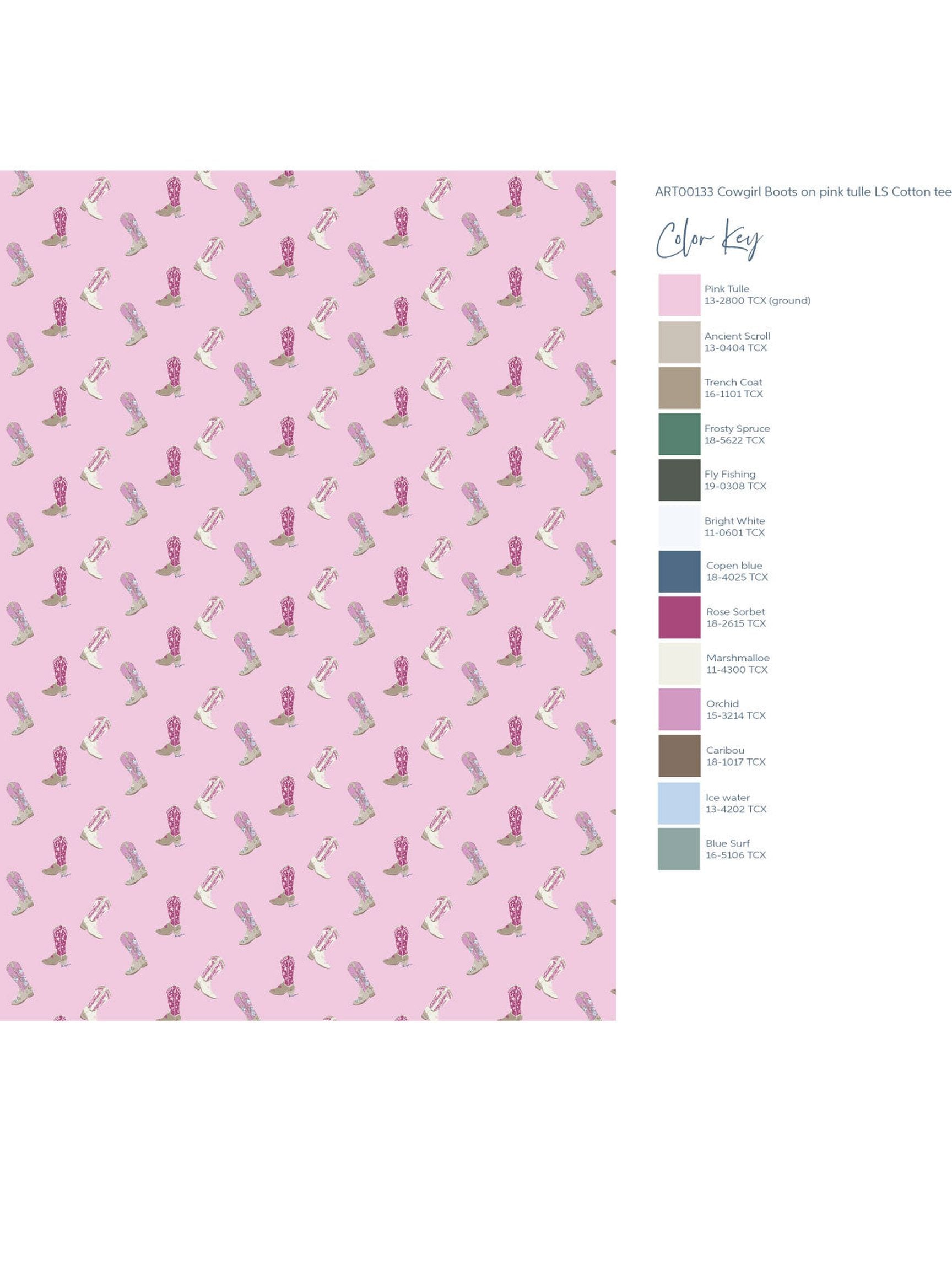Viewport: 952px width, 1270px height.
Task: Click the '11-4300 TCX' code text
Action: point(736,670)
